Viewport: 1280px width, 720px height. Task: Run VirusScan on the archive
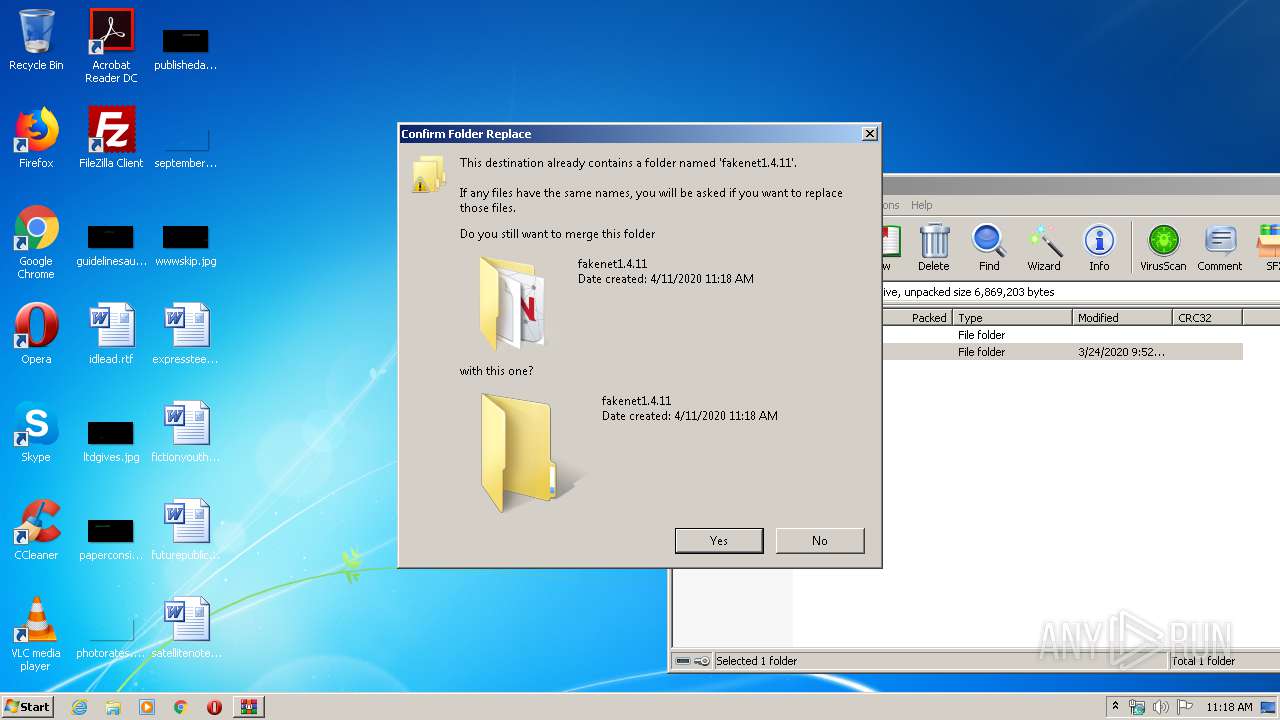tap(1163, 247)
